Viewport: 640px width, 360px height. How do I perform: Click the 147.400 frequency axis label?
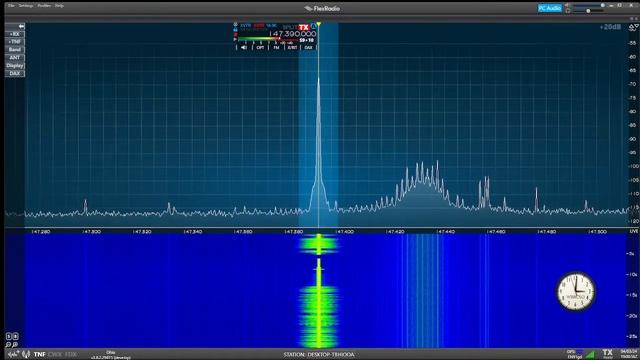(344, 231)
